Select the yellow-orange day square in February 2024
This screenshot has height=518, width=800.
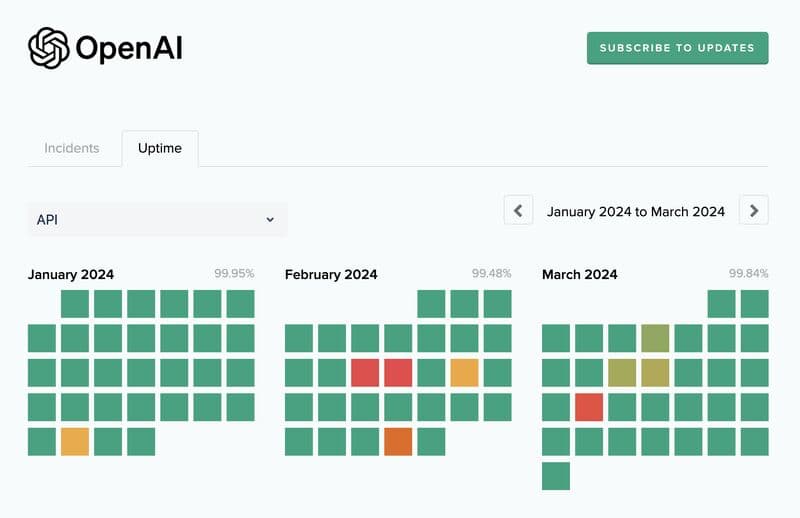point(464,373)
